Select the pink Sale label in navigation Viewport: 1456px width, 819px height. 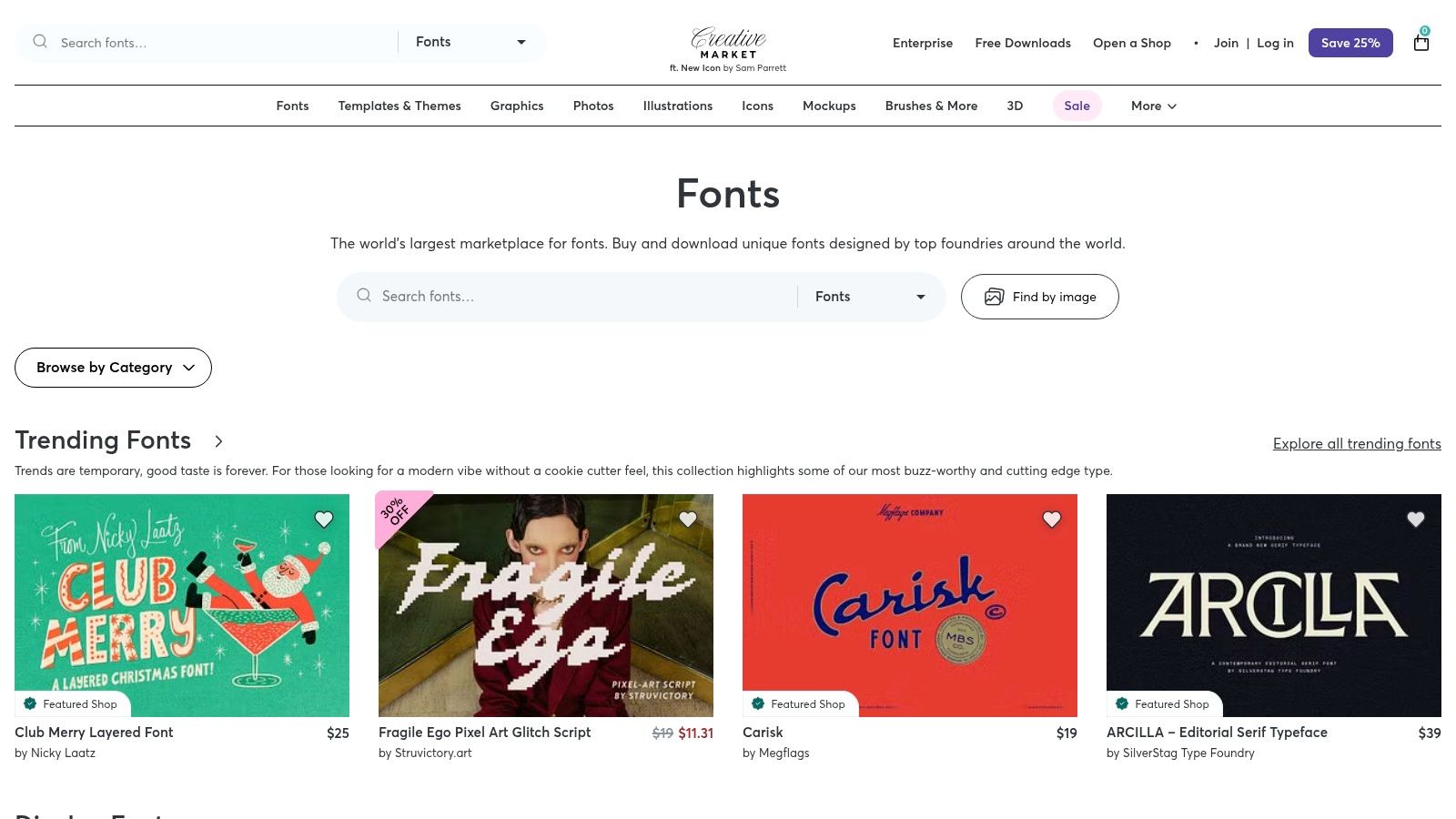pos(1077,106)
